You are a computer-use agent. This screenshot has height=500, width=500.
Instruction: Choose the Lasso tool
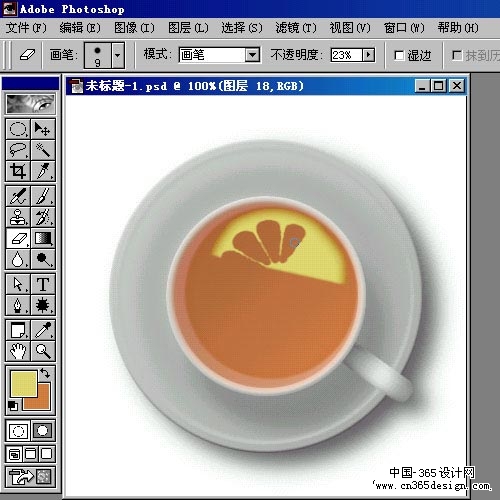(18, 150)
